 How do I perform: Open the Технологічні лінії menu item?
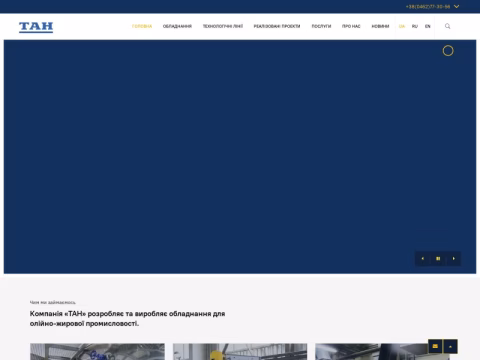click(x=223, y=26)
